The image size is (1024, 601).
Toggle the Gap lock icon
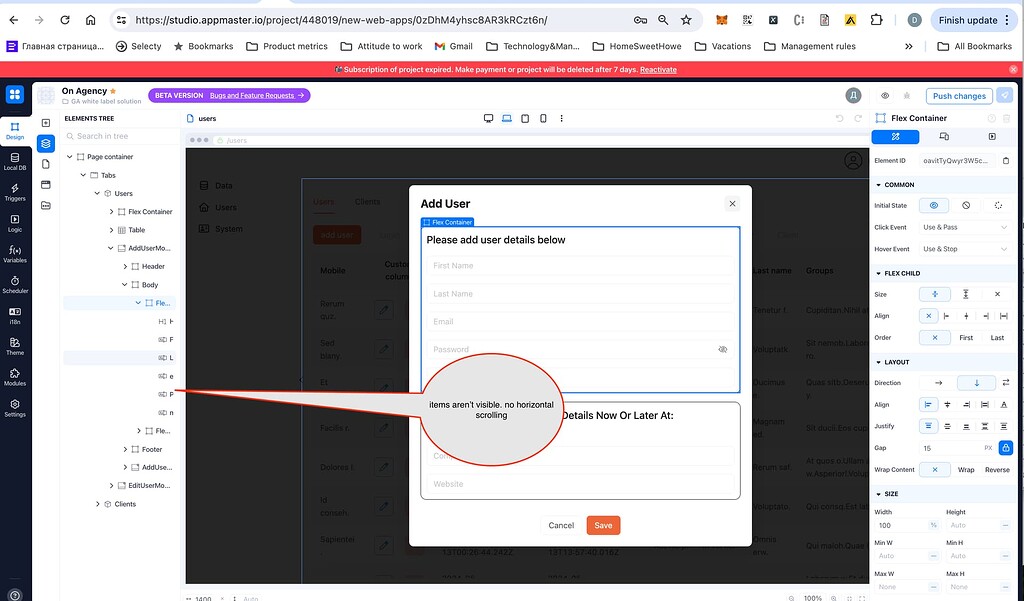pos(1007,447)
